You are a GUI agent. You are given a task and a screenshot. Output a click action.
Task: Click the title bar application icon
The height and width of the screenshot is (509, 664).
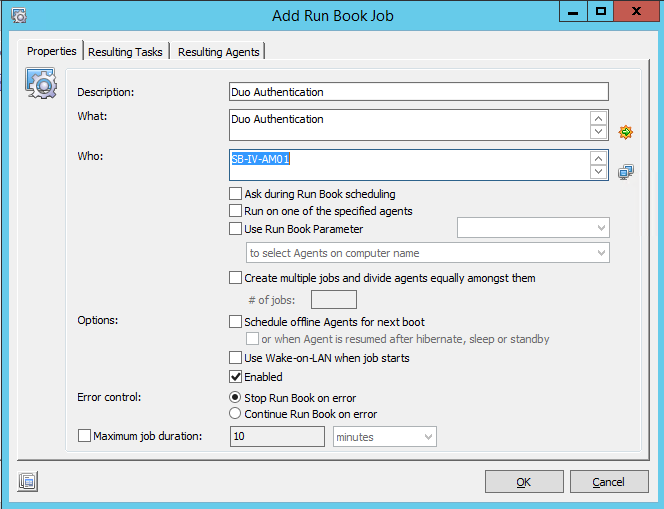pos(19,16)
